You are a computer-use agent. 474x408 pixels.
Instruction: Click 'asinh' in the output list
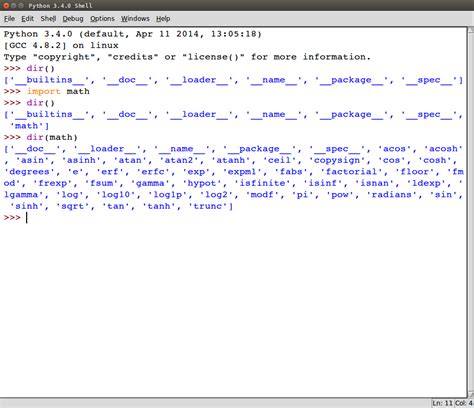coord(81,160)
